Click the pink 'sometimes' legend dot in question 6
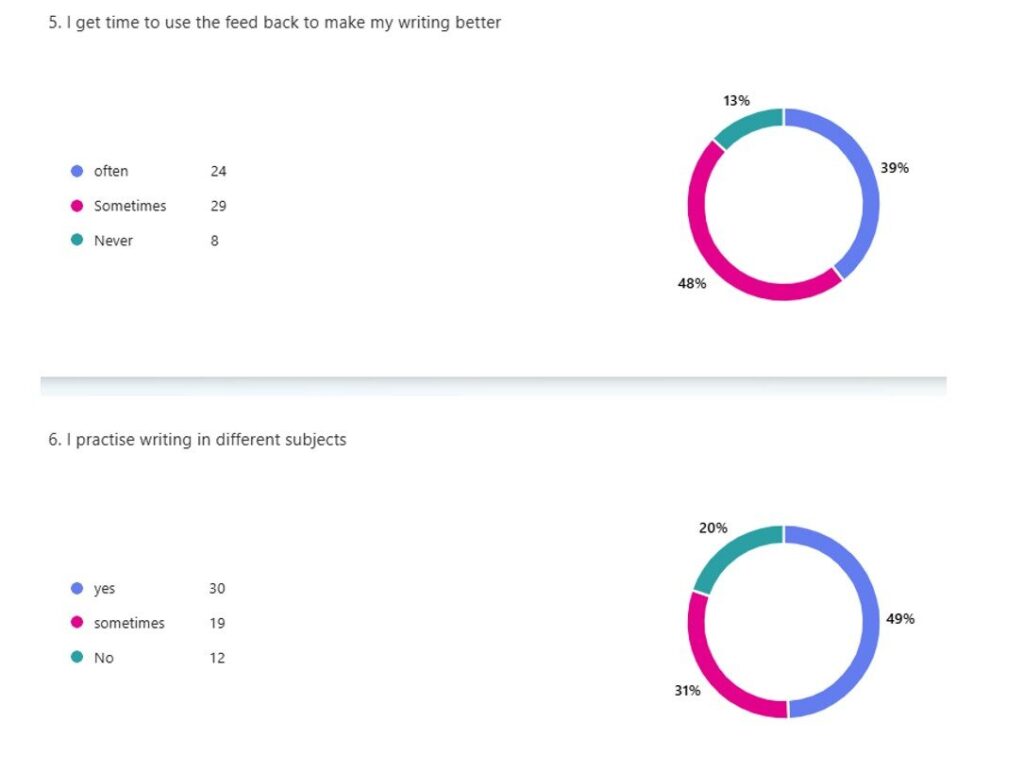 point(77,622)
